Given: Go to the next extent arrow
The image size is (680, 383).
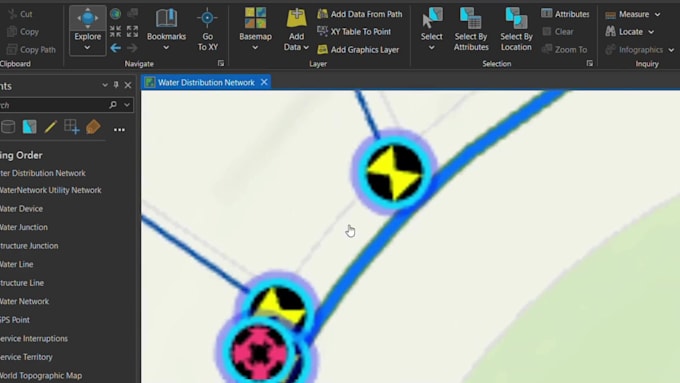Looking at the screenshot, I should 132,48.
